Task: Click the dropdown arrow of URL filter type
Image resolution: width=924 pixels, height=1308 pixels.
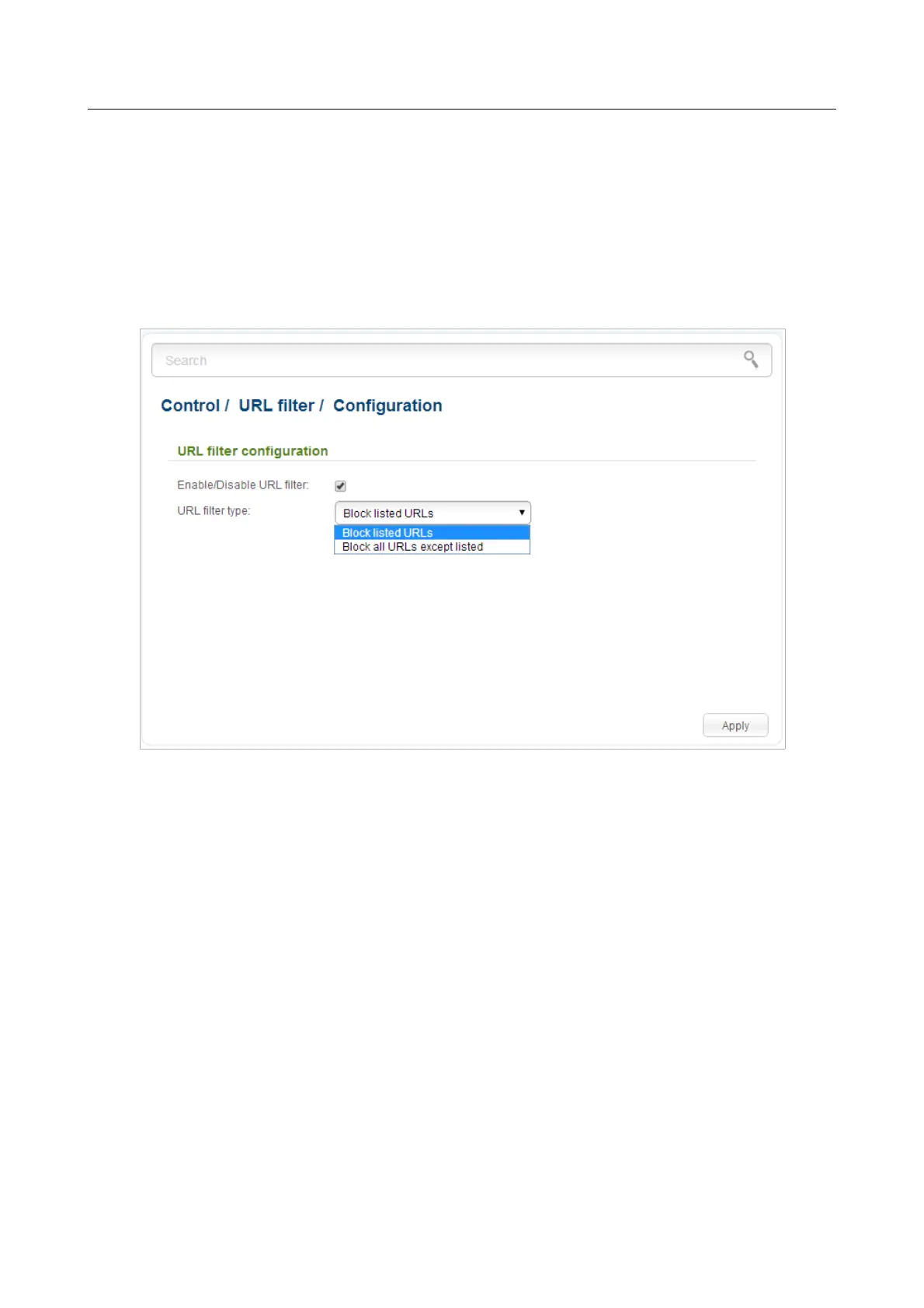Action: 522,513
